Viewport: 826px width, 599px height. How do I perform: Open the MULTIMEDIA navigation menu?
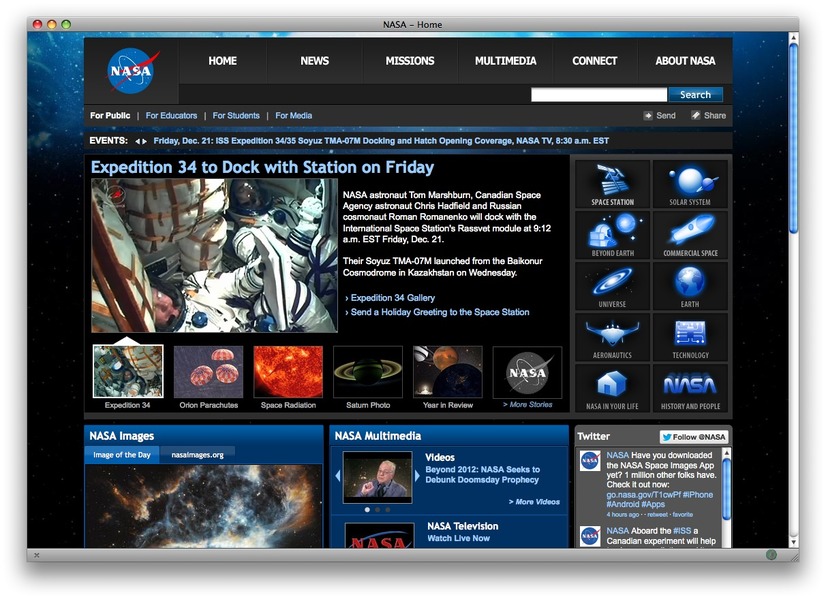tap(505, 61)
